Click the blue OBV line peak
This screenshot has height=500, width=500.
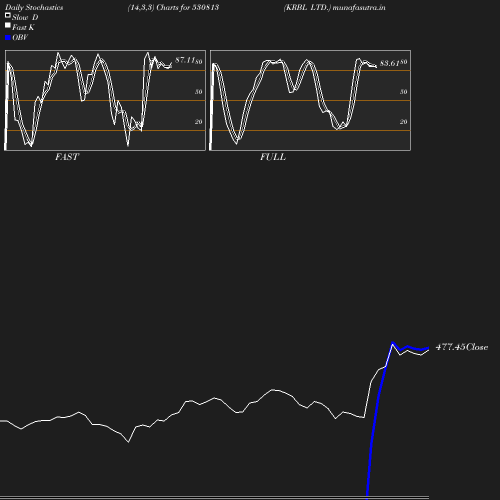393,343
